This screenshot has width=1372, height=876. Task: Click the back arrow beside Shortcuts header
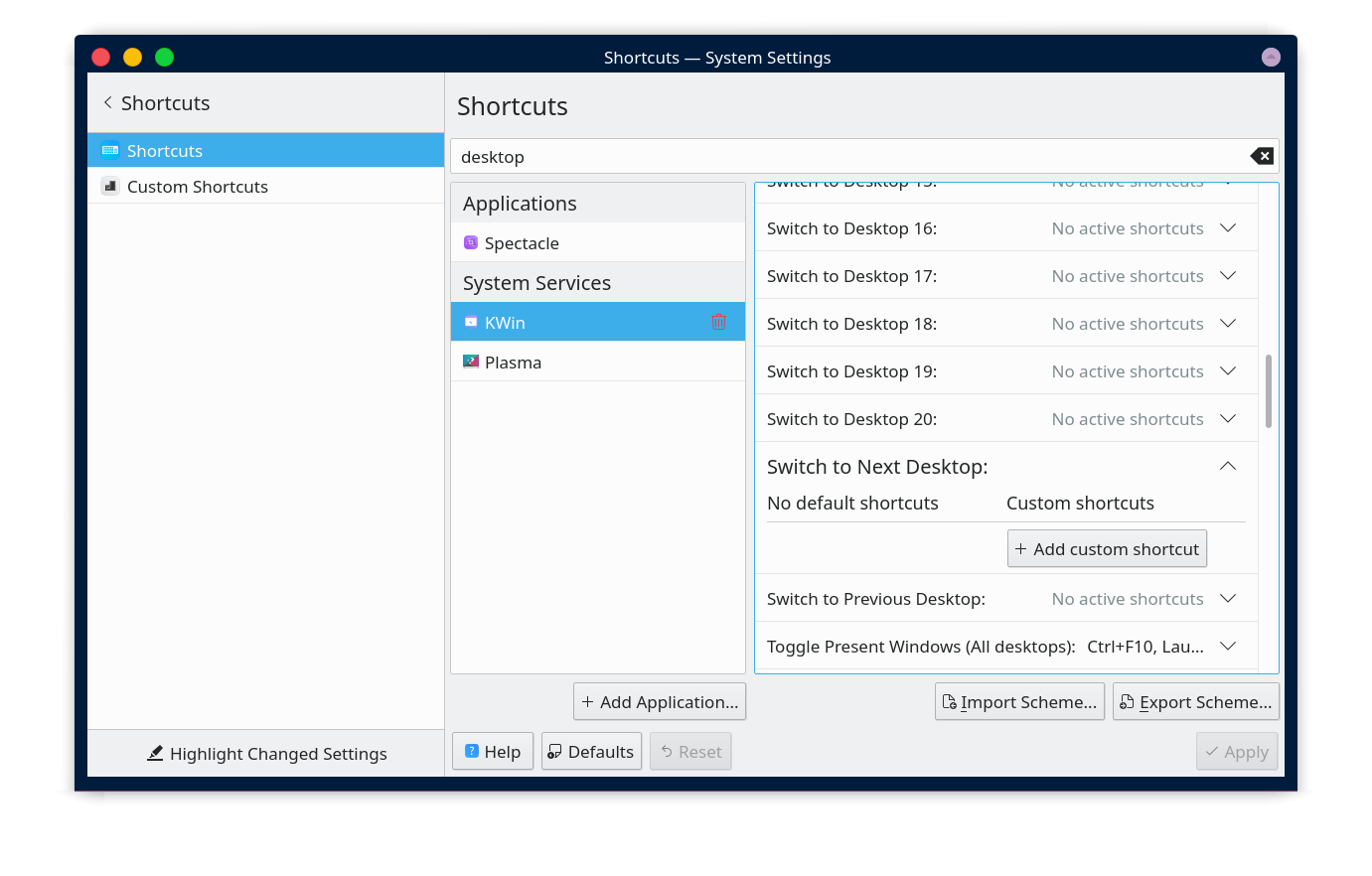tap(107, 103)
